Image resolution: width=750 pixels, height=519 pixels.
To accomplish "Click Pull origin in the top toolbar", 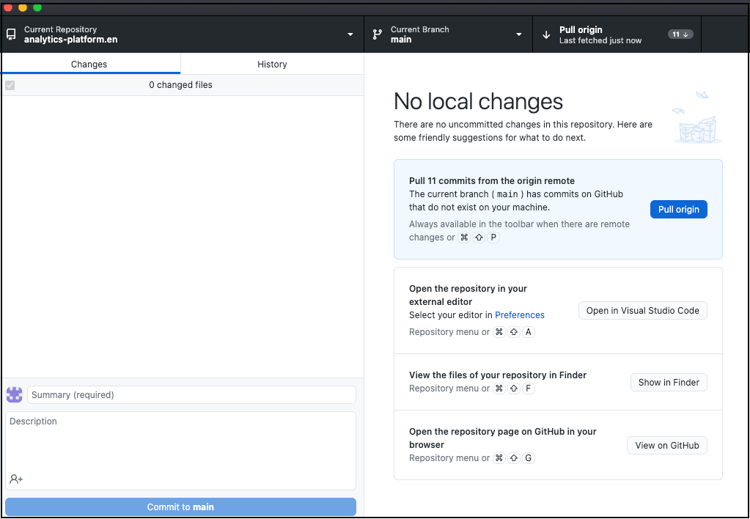I will [x=617, y=34].
